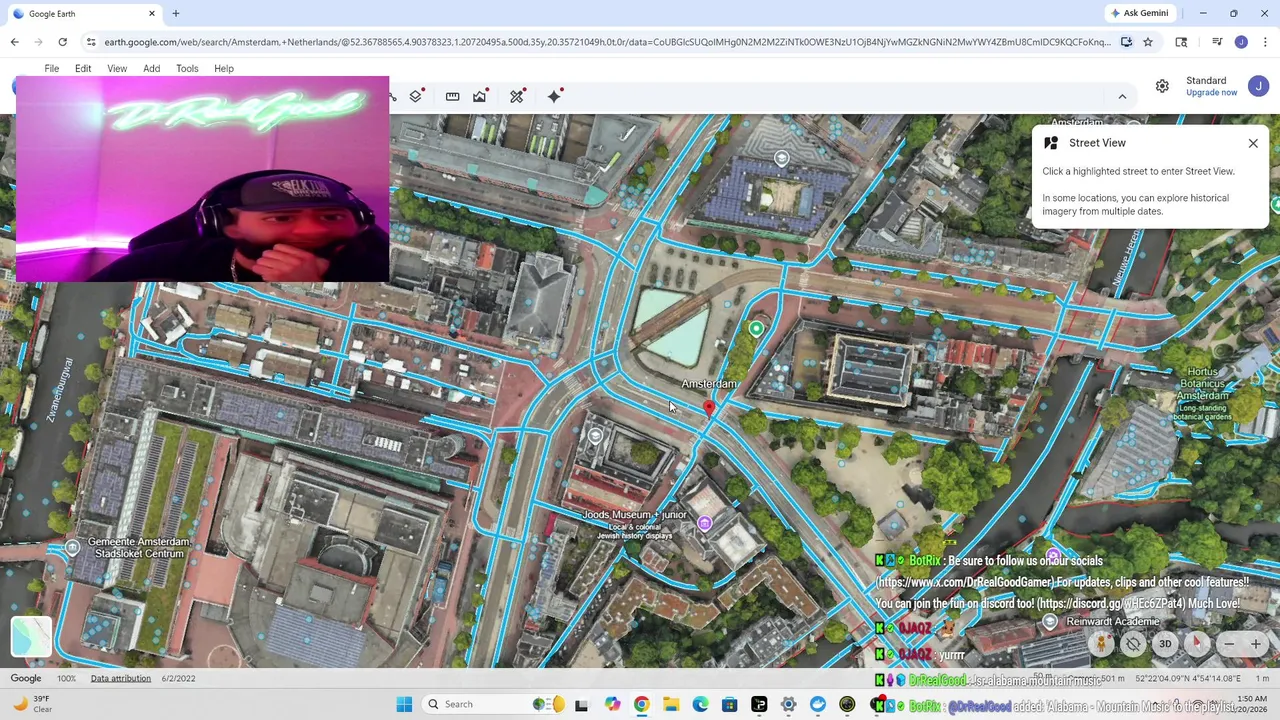1280x720 pixels.
Task: Open the Data attribution link
Action: pyautogui.click(x=120, y=678)
